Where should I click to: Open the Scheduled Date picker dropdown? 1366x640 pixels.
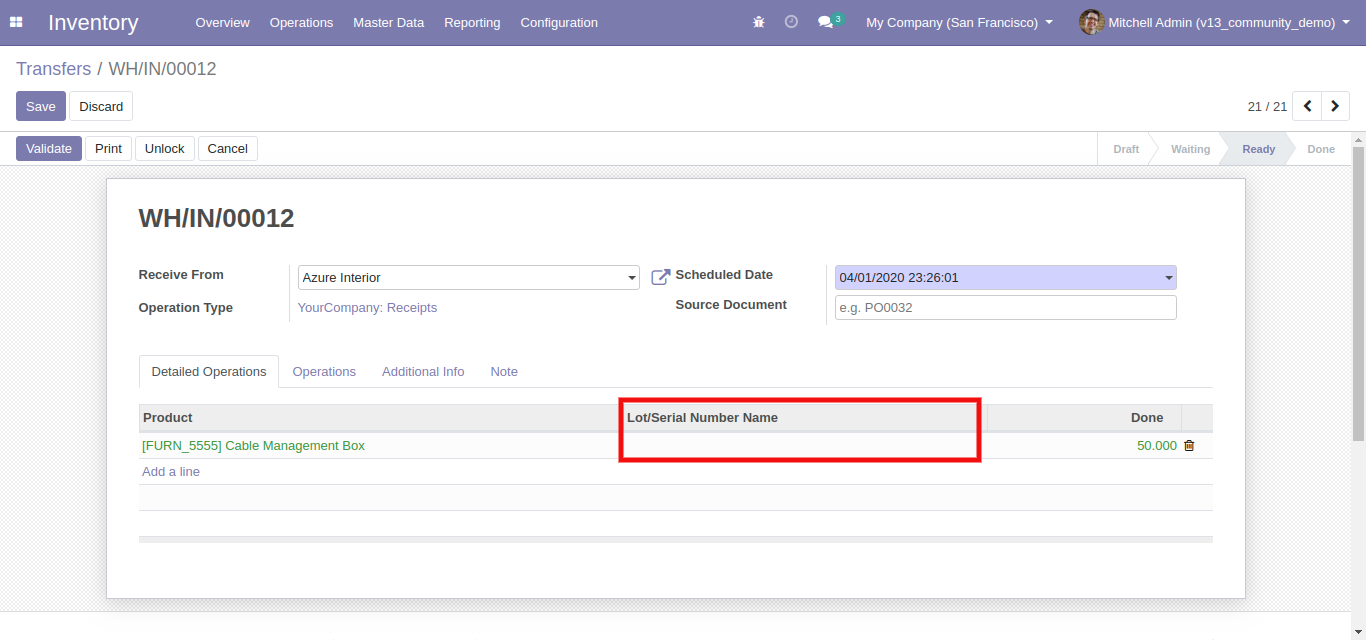(x=1168, y=278)
